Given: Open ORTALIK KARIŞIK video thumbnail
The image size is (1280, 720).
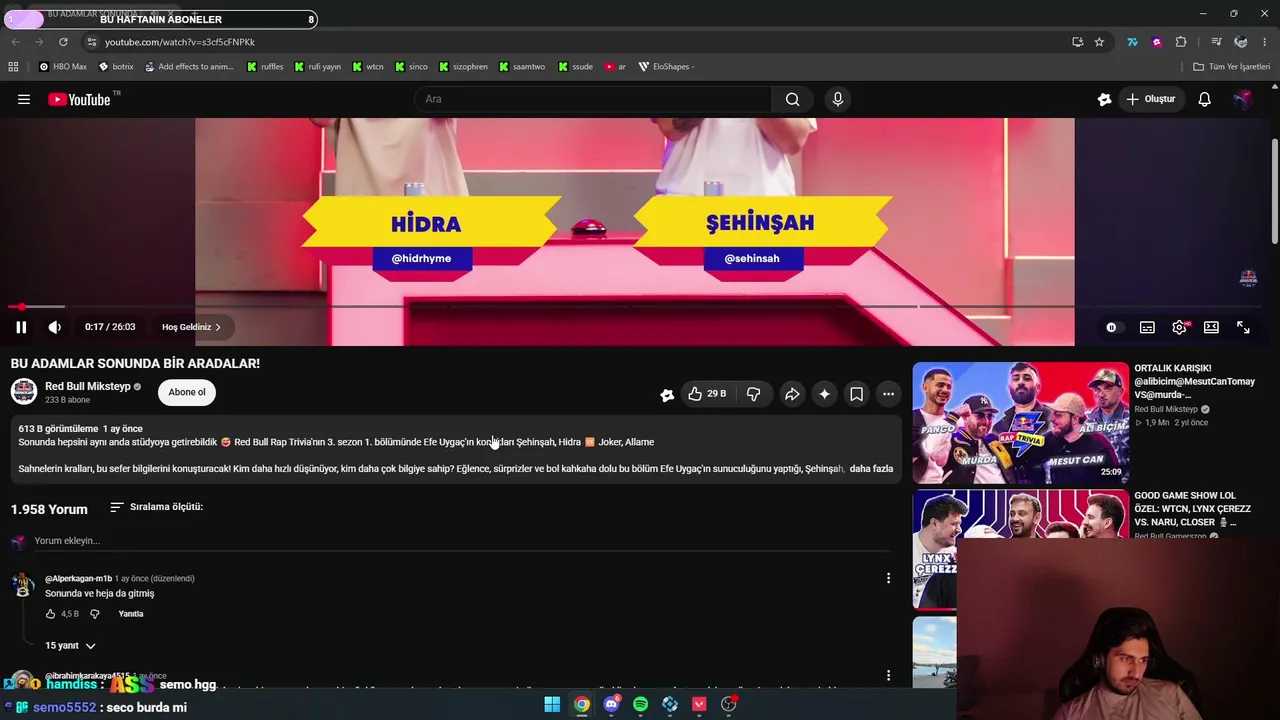Looking at the screenshot, I should [1020, 422].
